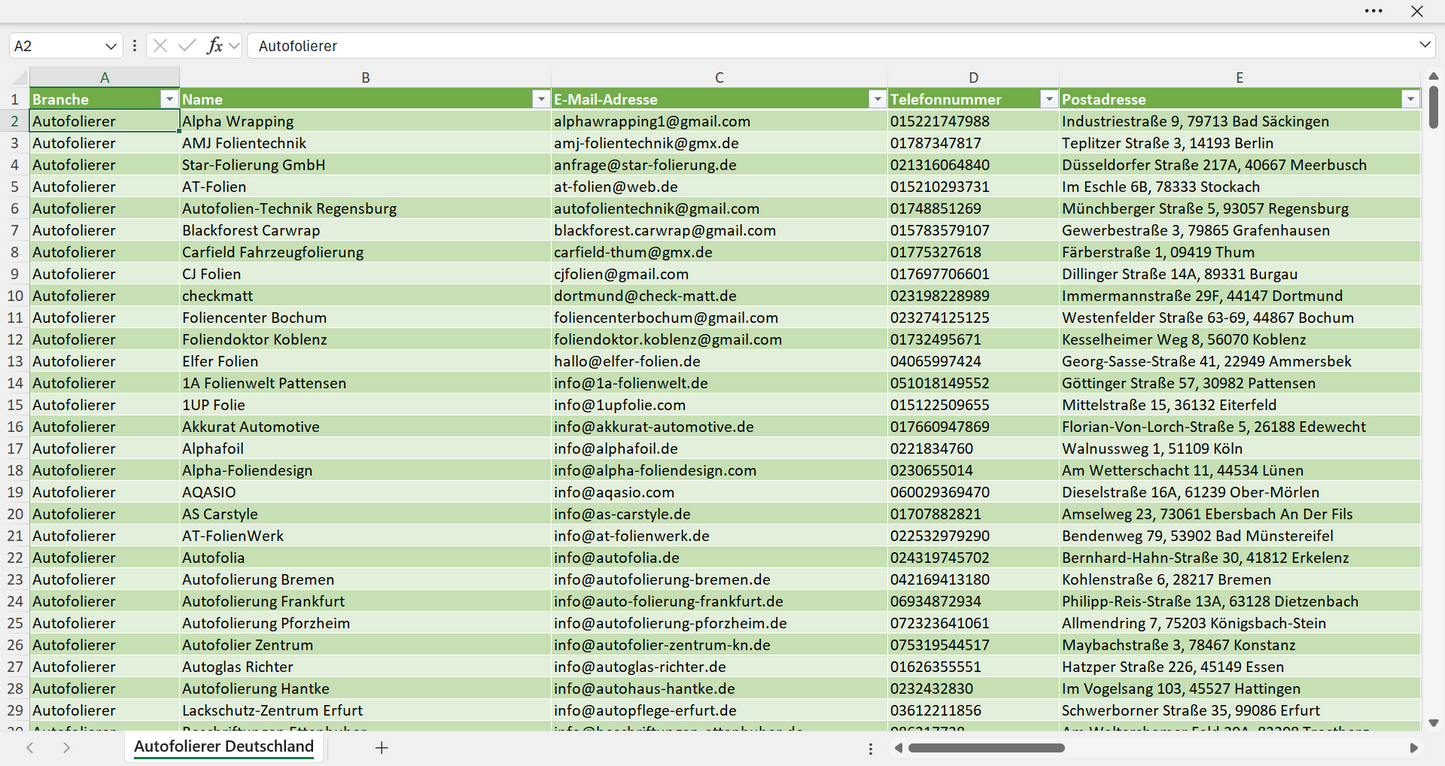Select the cell hallo@elfer-folien.de
Screen dimensions: 1445x766
(720, 361)
